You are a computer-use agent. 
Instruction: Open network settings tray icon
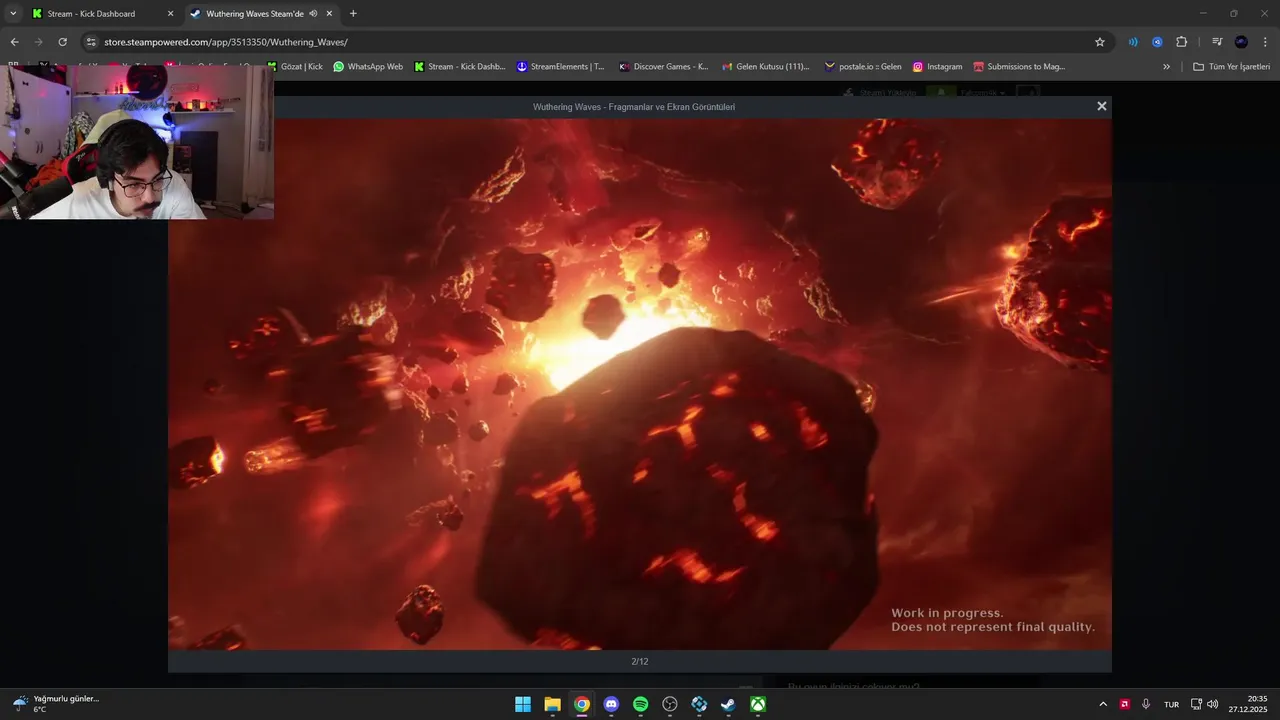1196,704
